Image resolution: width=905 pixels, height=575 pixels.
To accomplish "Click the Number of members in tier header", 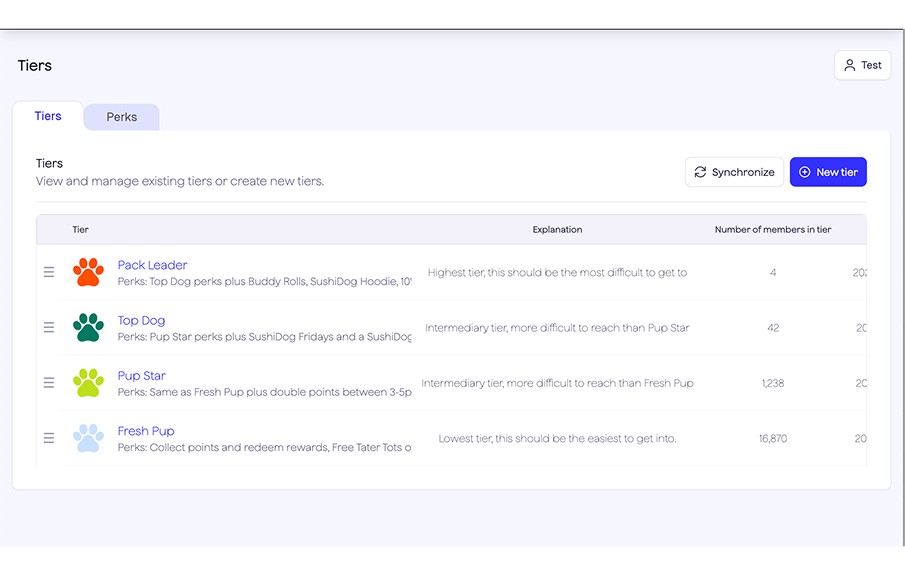I will pos(772,229).
